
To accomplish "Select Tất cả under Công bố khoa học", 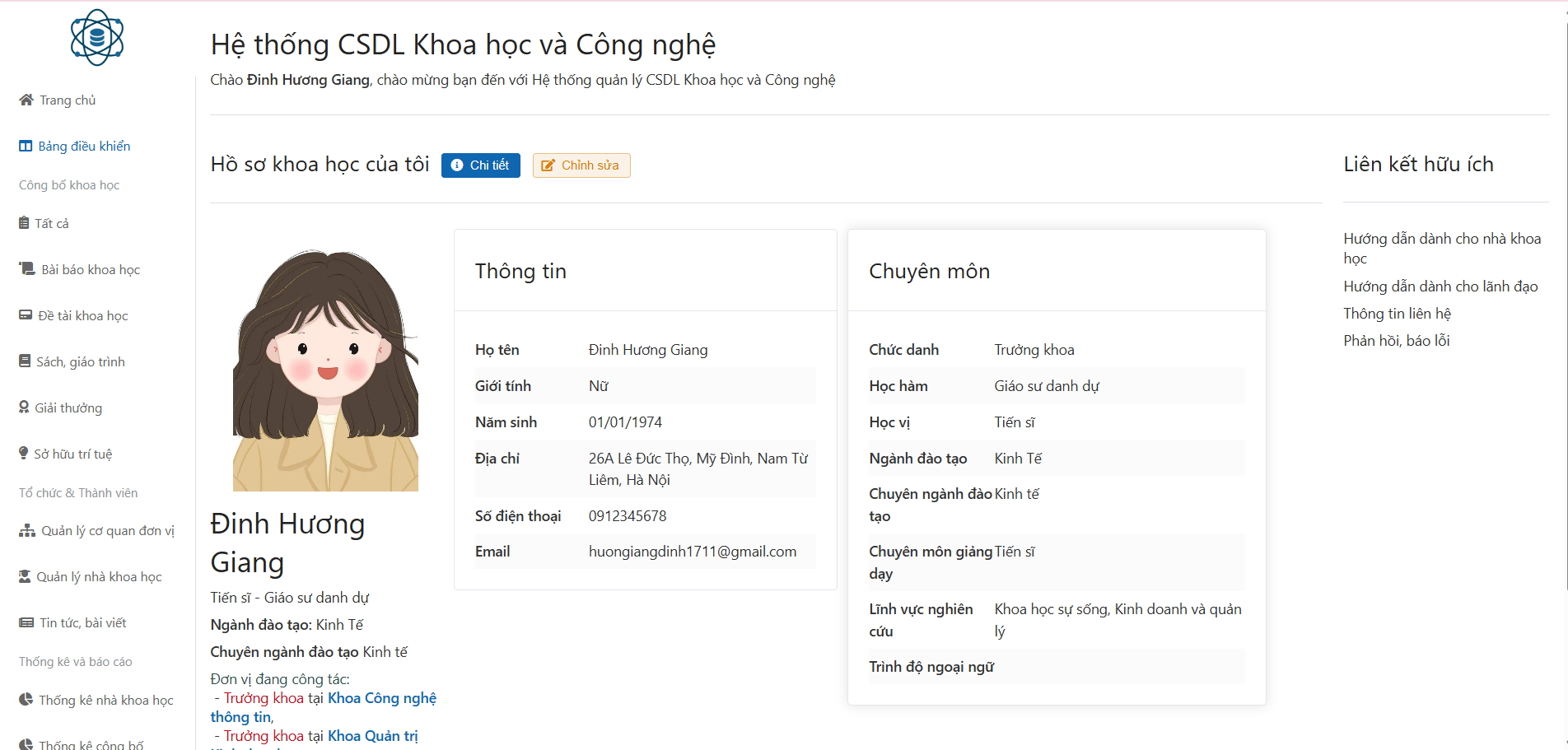I will point(52,223).
